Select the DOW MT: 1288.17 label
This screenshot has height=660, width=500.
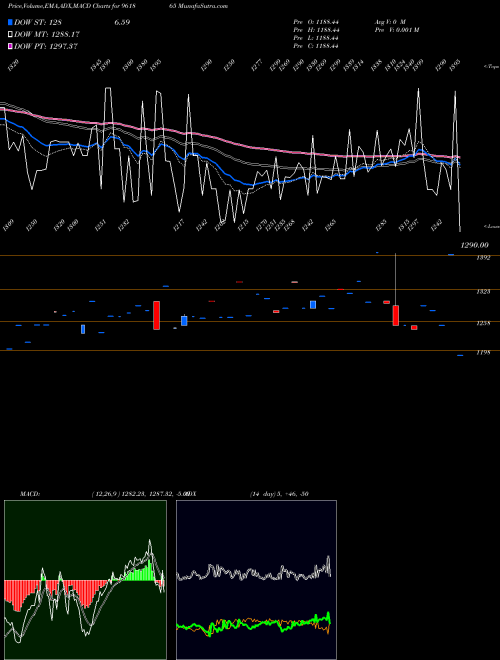(x=46, y=35)
